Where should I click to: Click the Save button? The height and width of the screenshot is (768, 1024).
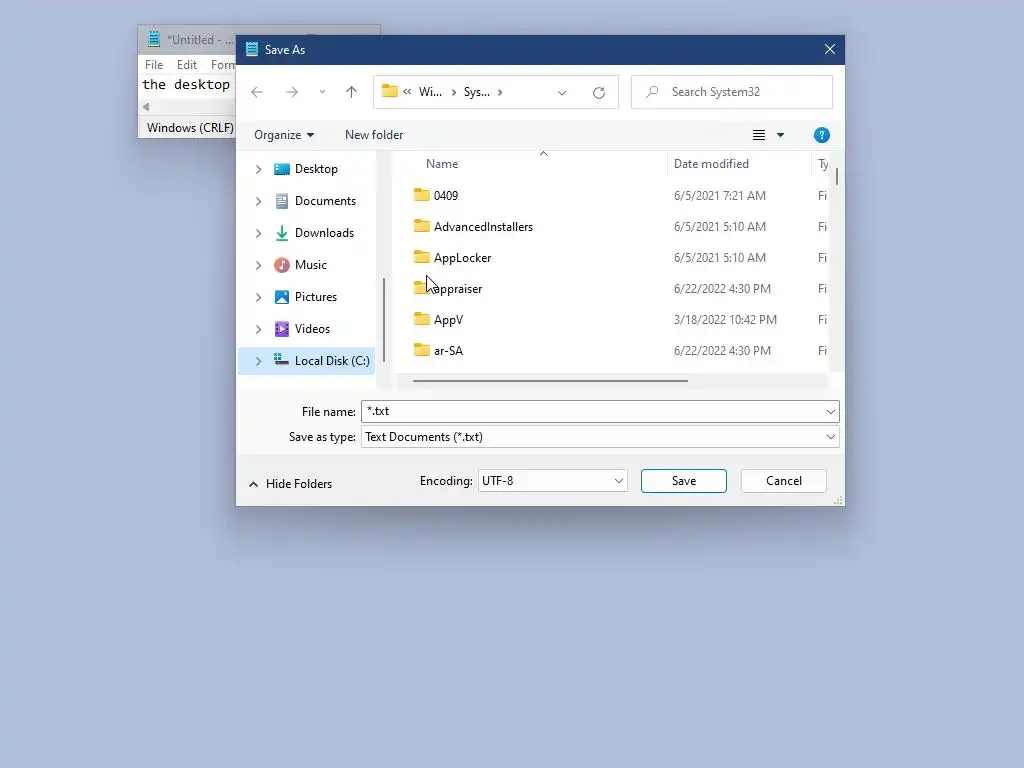pos(684,481)
